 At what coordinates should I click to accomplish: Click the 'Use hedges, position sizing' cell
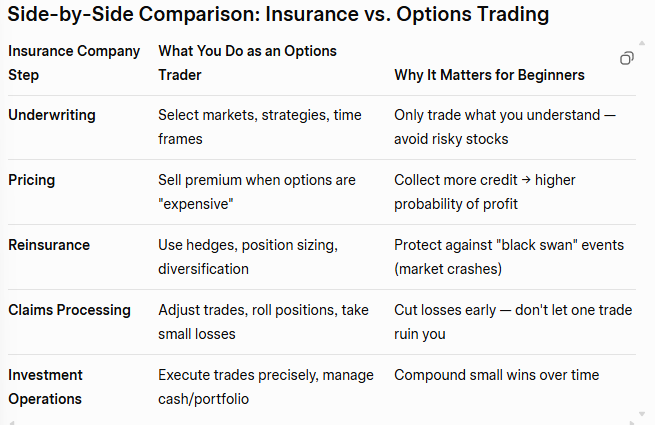248,257
